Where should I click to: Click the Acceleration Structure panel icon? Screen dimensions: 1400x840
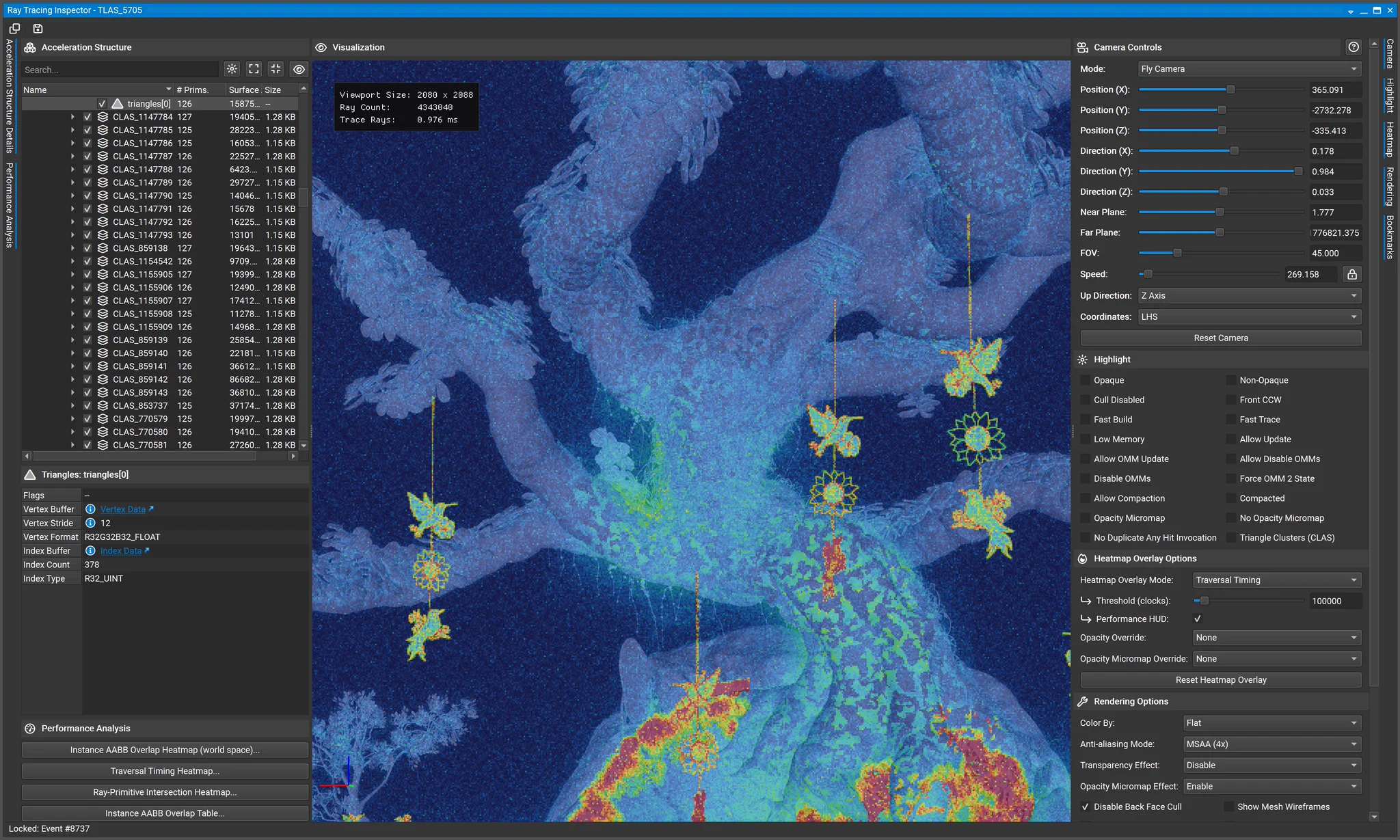click(x=30, y=47)
